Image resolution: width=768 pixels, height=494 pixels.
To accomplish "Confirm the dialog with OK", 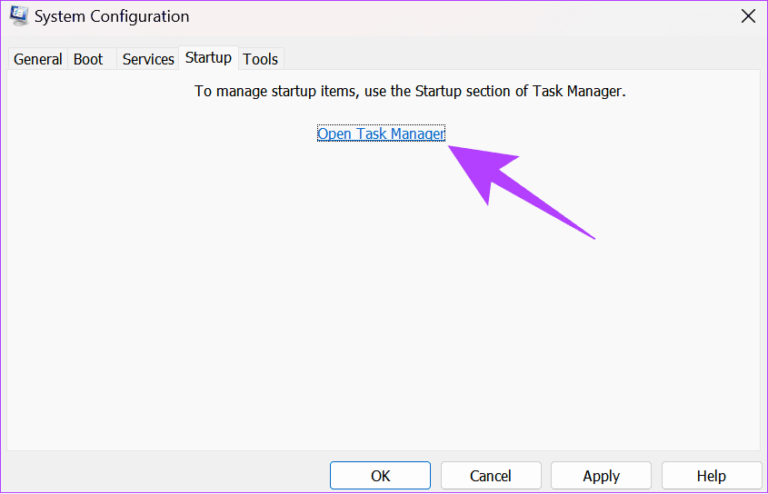I will tap(380, 476).
